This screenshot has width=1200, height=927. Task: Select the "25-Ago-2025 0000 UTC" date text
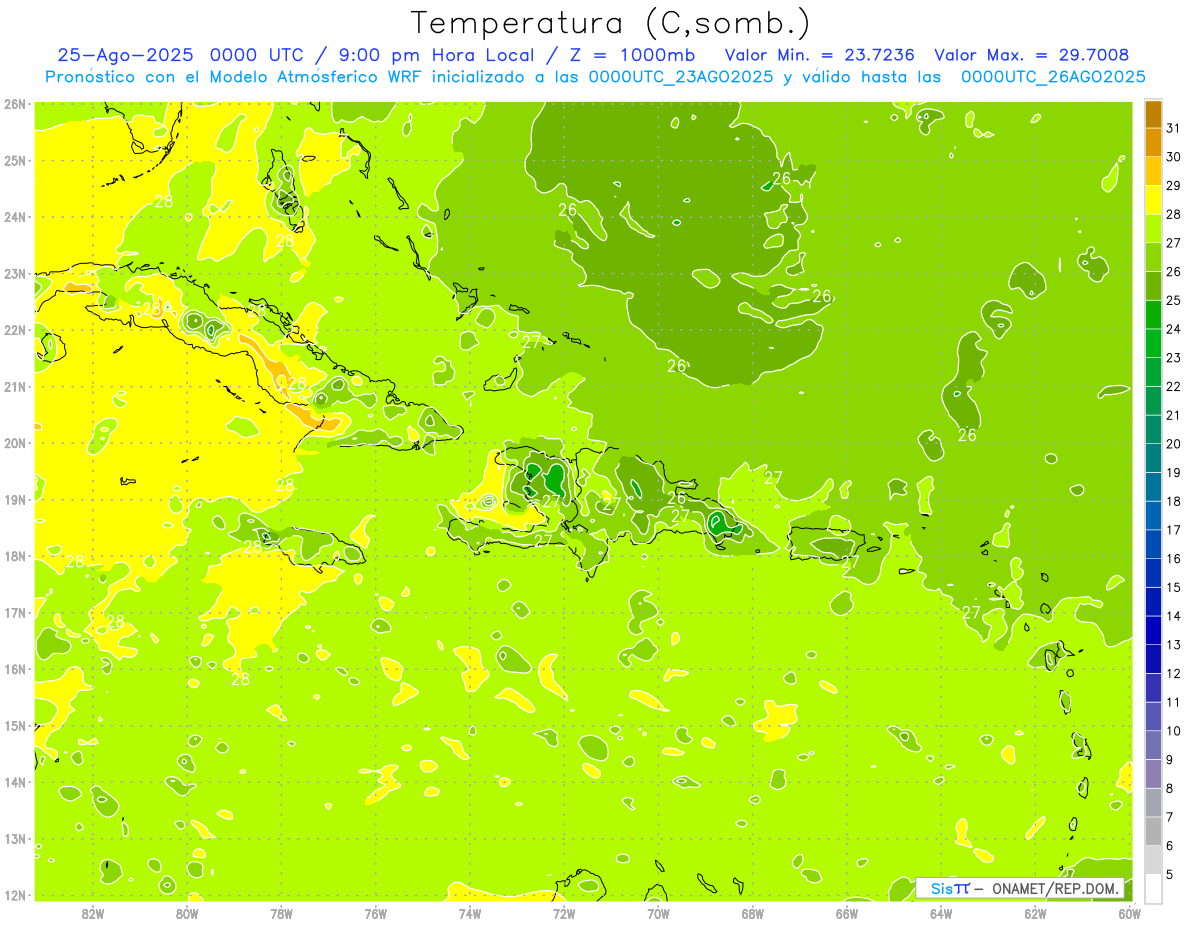pyautogui.click(x=179, y=55)
